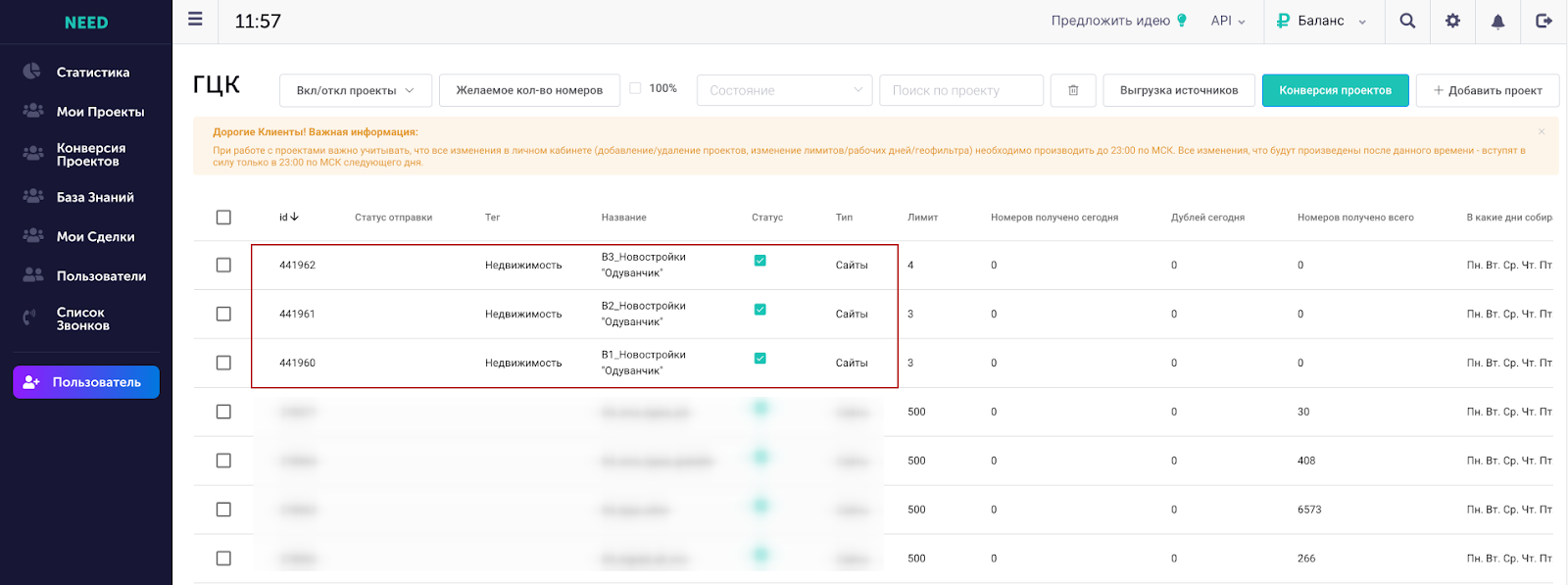1568x585 pixels.
Task: Click the lightbulb icon next to Предложить идею
Action: point(1182,20)
